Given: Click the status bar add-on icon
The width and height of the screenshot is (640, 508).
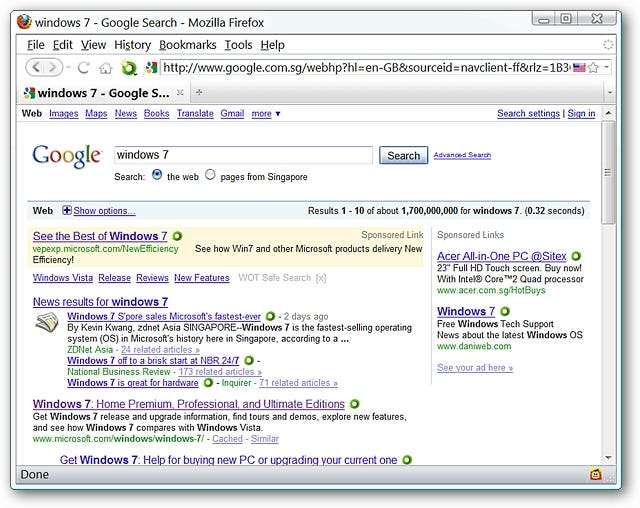Looking at the screenshot, I should [x=596, y=474].
